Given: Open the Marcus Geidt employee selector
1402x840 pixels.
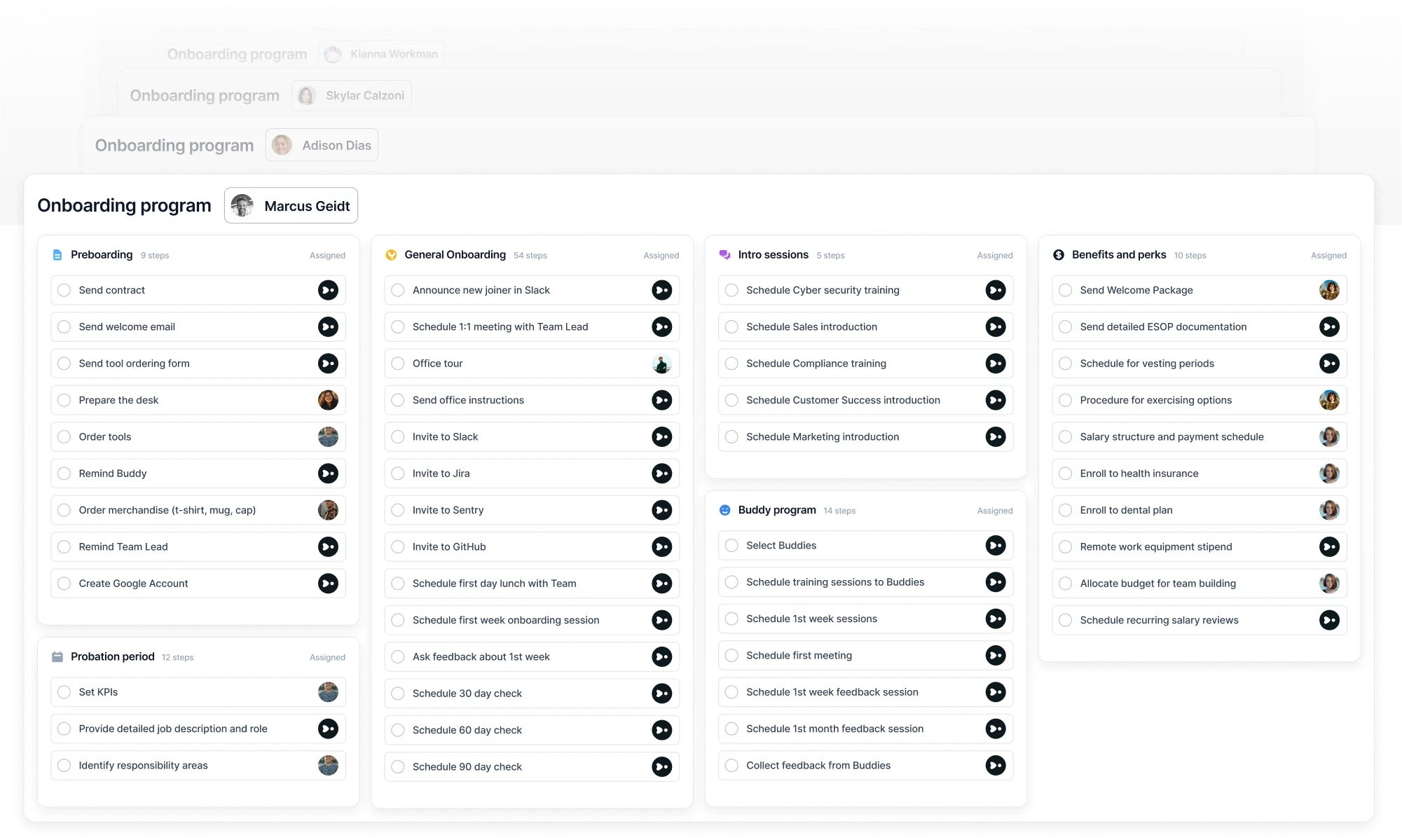Looking at the screenshot, I should [x=291, y=206].
